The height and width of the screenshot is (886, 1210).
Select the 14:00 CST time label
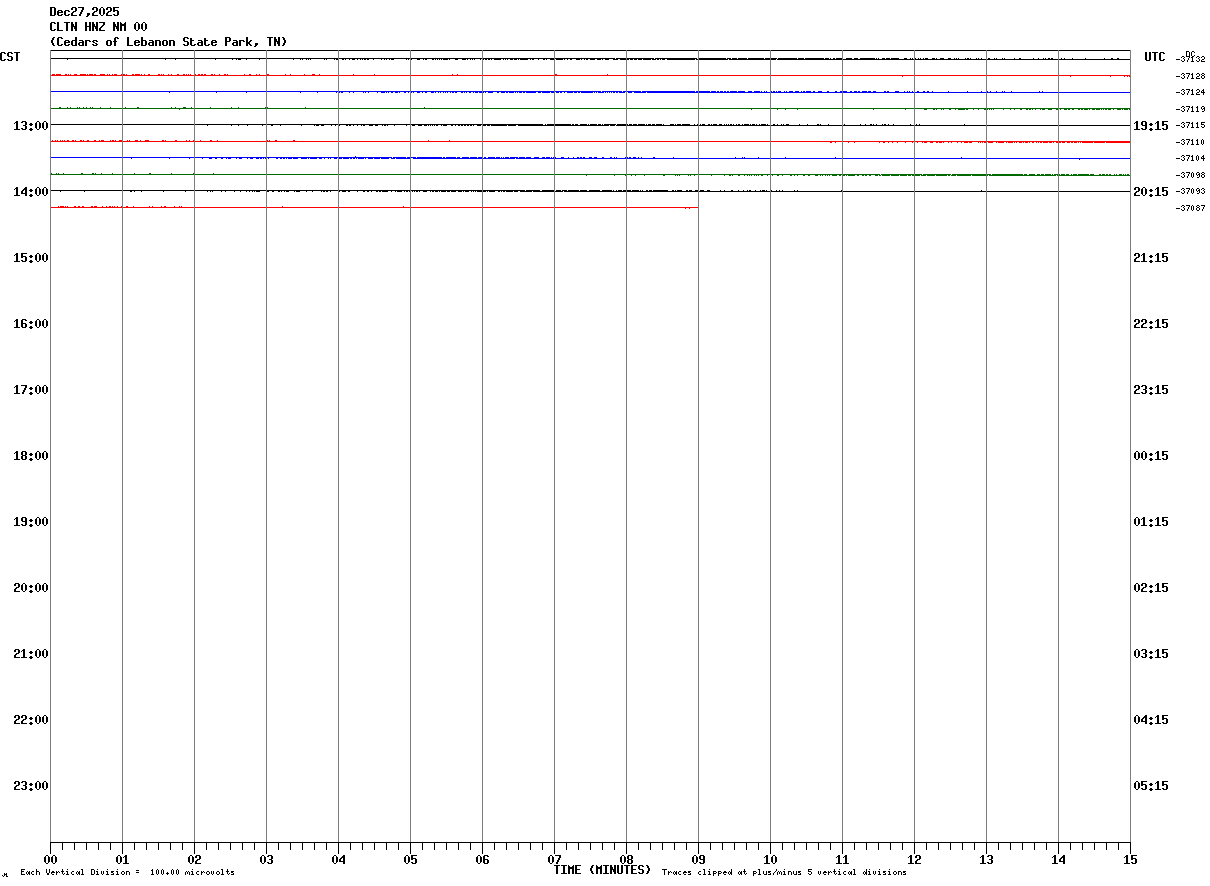coord(31,192)
